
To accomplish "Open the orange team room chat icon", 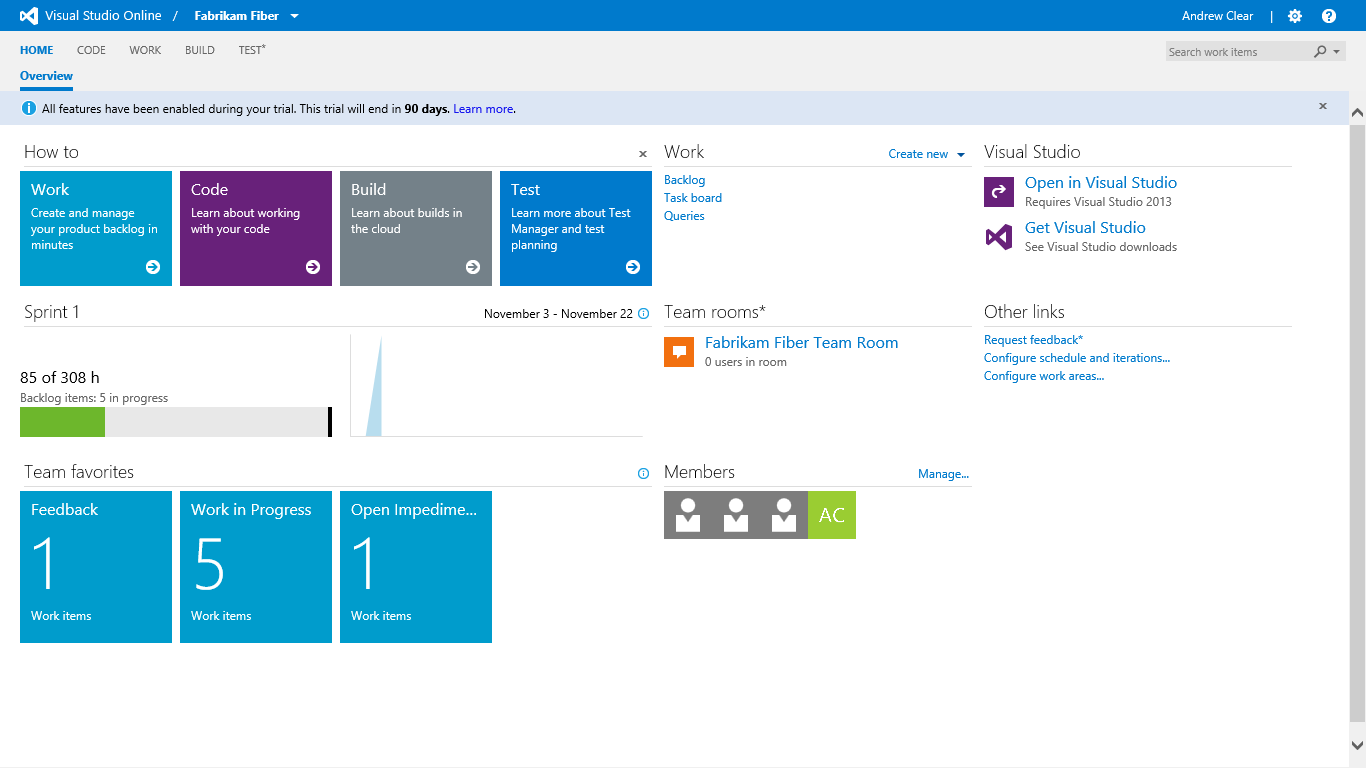I will coord(679,352).
